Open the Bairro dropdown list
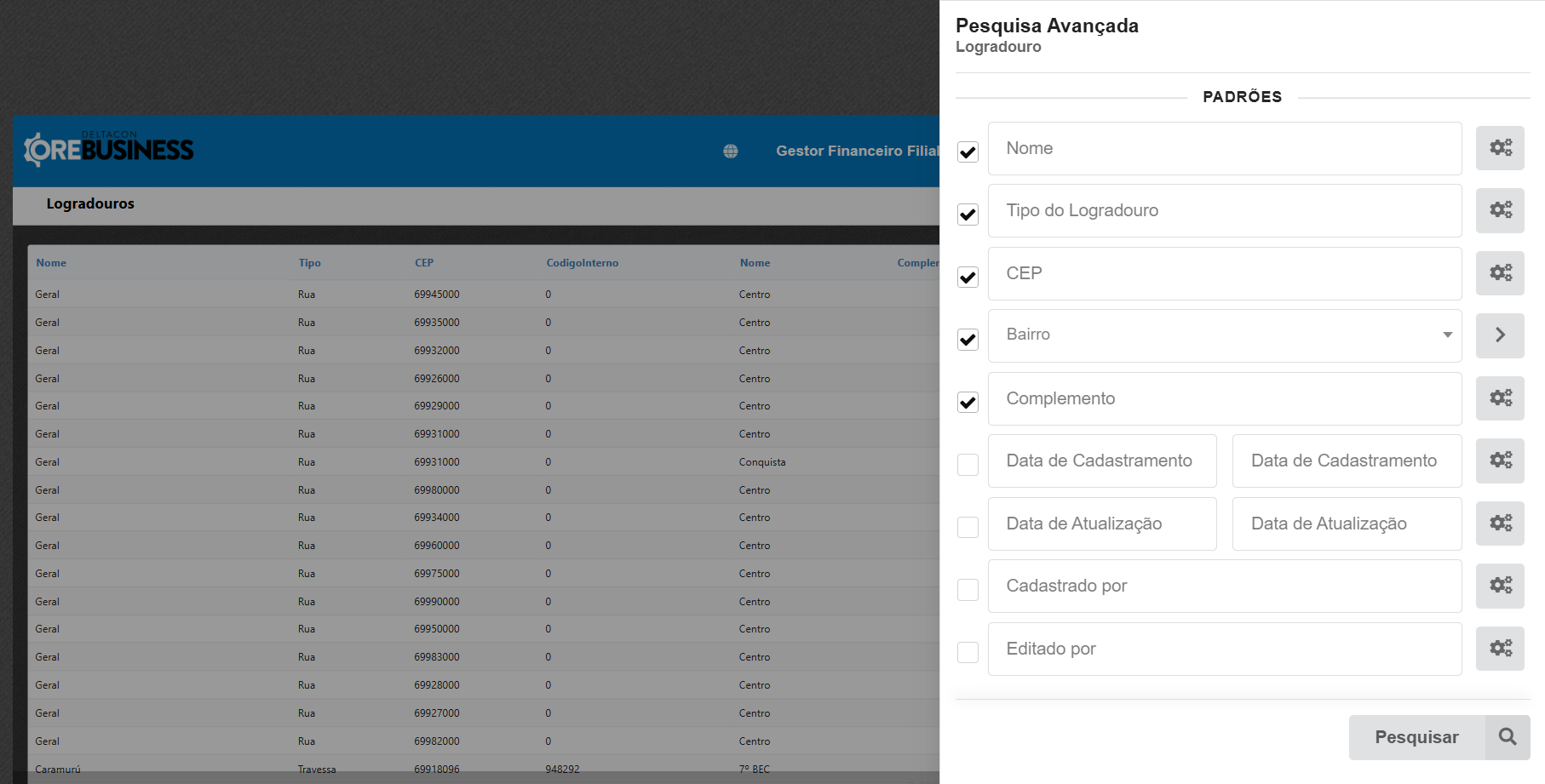This screenshot has height=784, width=1545. (1224, 335)
